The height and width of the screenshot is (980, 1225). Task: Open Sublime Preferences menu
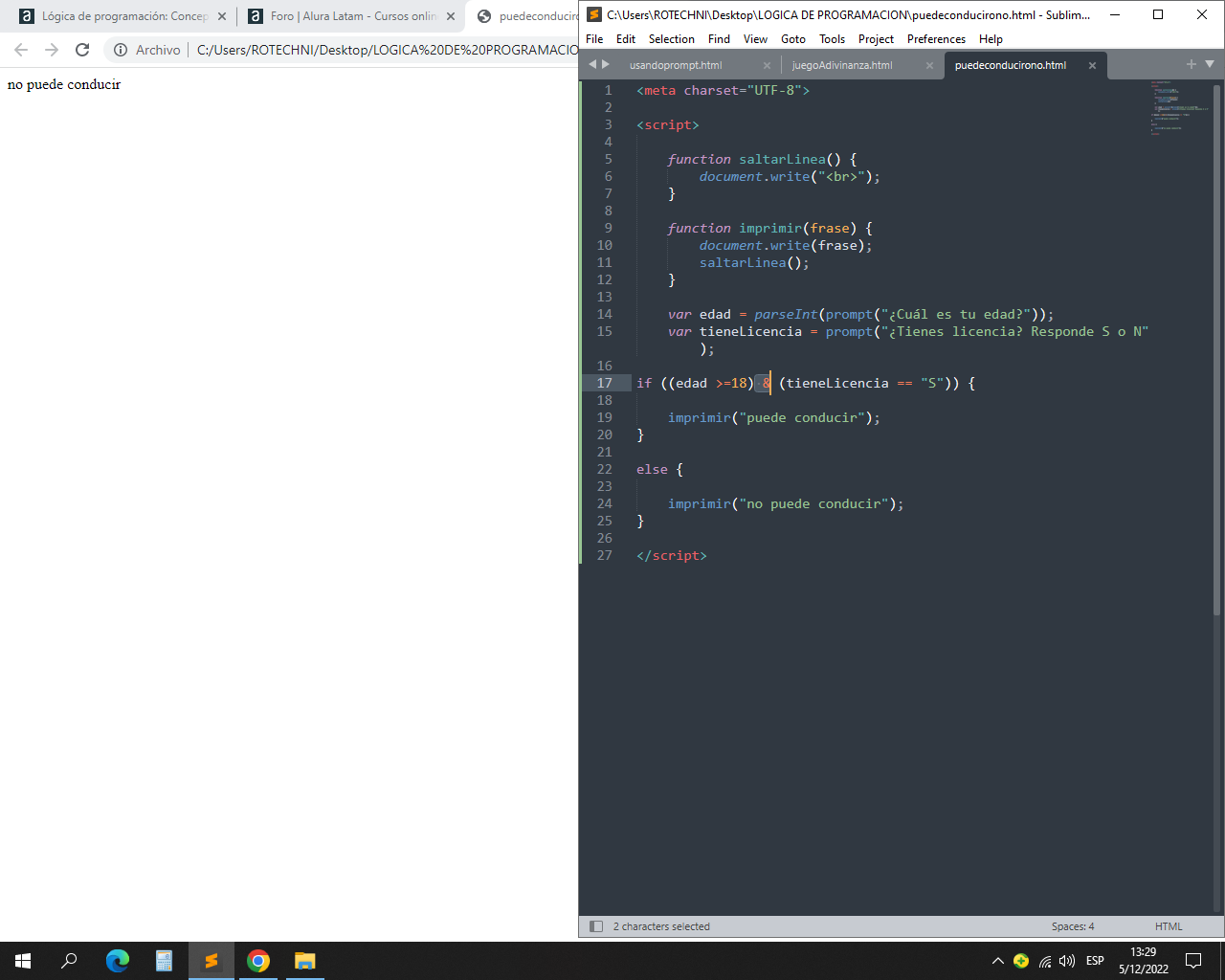[x=936, y=39]
